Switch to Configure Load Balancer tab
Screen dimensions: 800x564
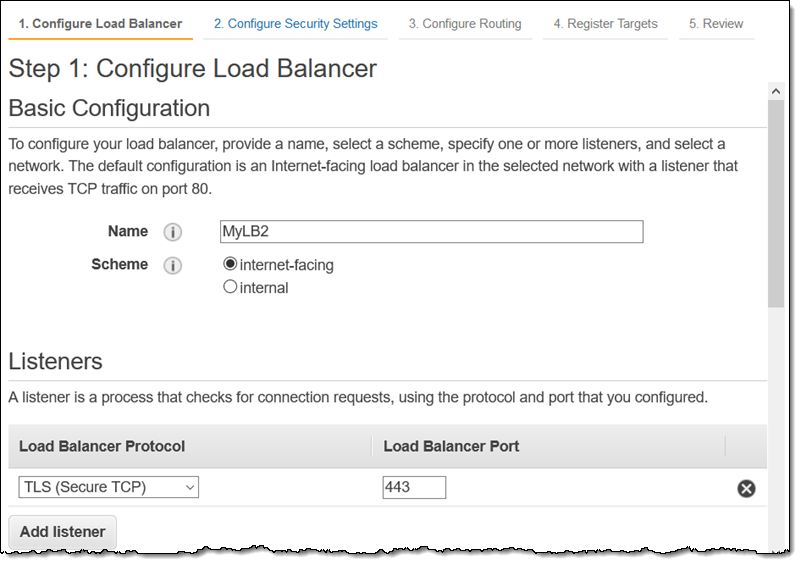pos(100,23)
